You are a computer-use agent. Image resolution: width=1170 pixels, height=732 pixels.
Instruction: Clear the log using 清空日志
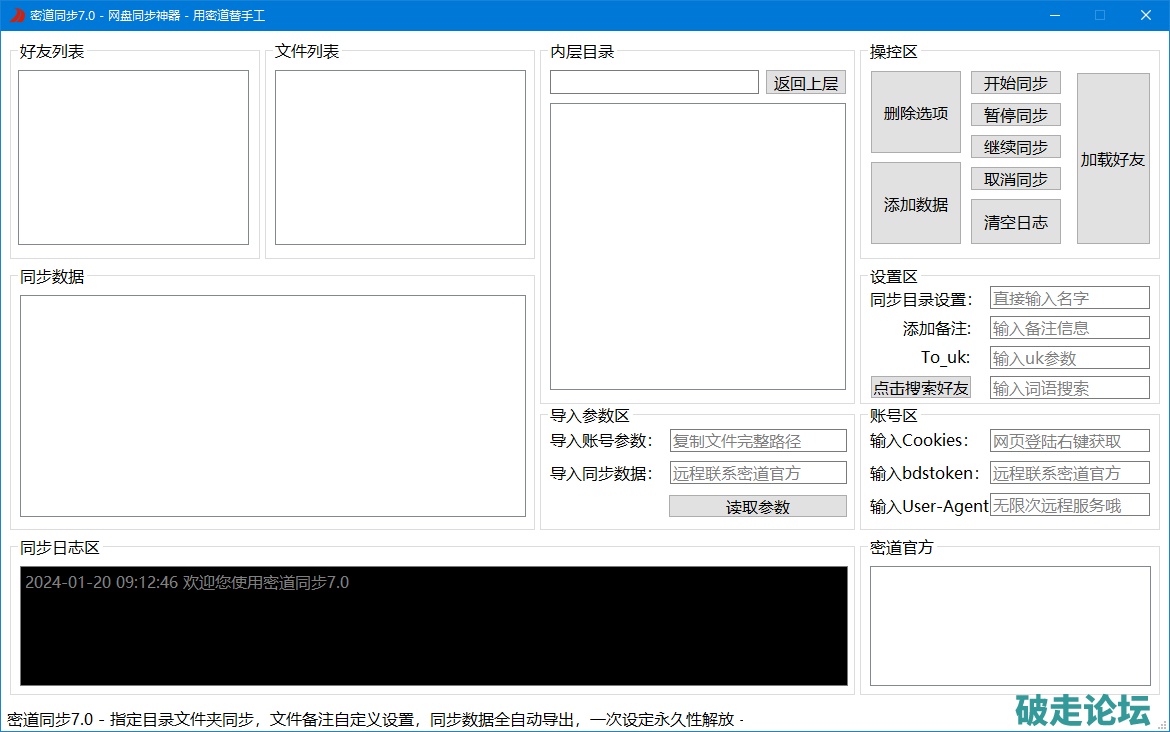(x=1015, y=222)
